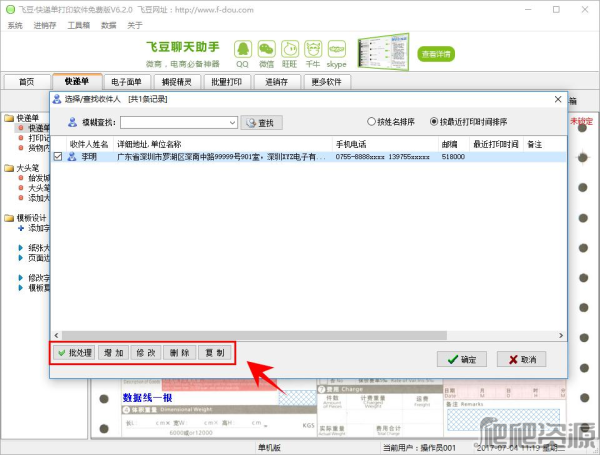Click the 未锁定 red label
The image size is (600, 455).
tap(581, 121)
